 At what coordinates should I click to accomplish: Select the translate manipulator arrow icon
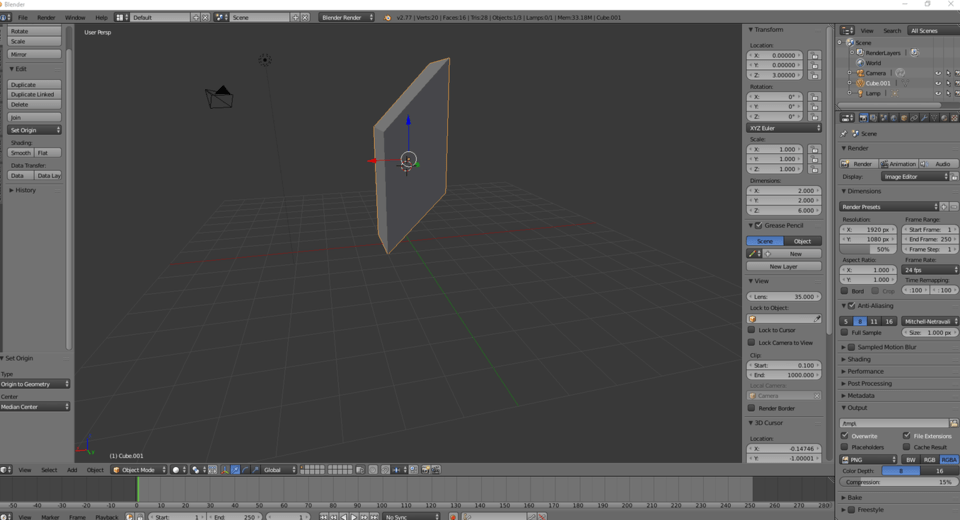point(236,470)
